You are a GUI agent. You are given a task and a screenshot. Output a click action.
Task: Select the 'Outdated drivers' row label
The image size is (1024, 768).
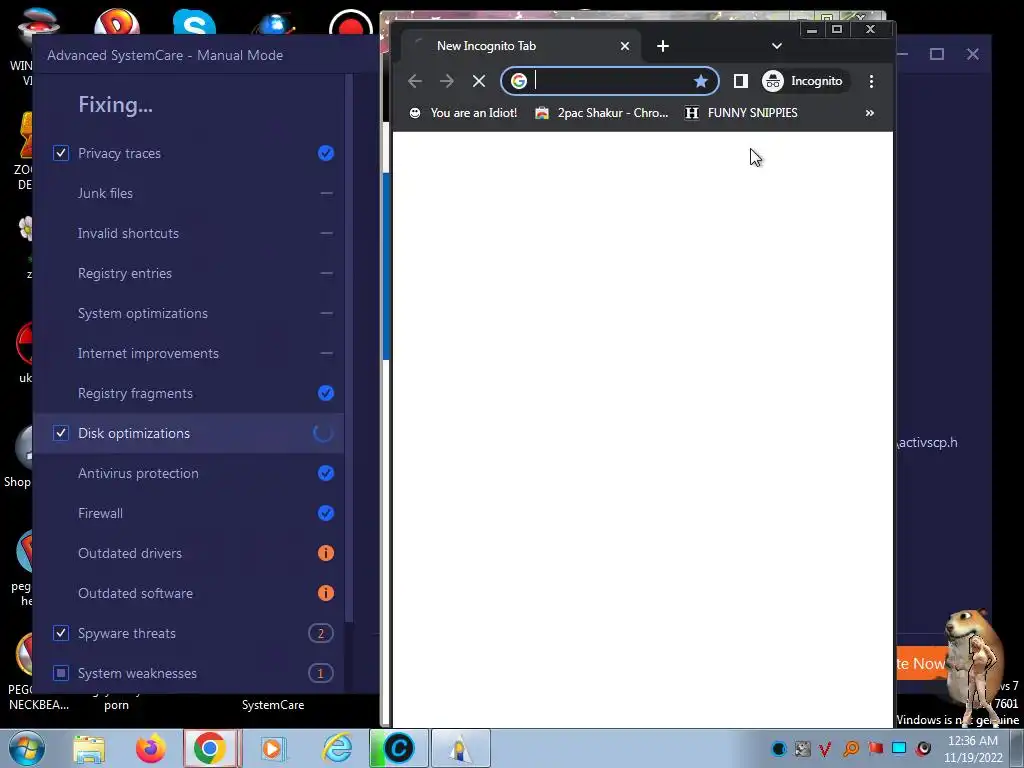pos(130,553)
